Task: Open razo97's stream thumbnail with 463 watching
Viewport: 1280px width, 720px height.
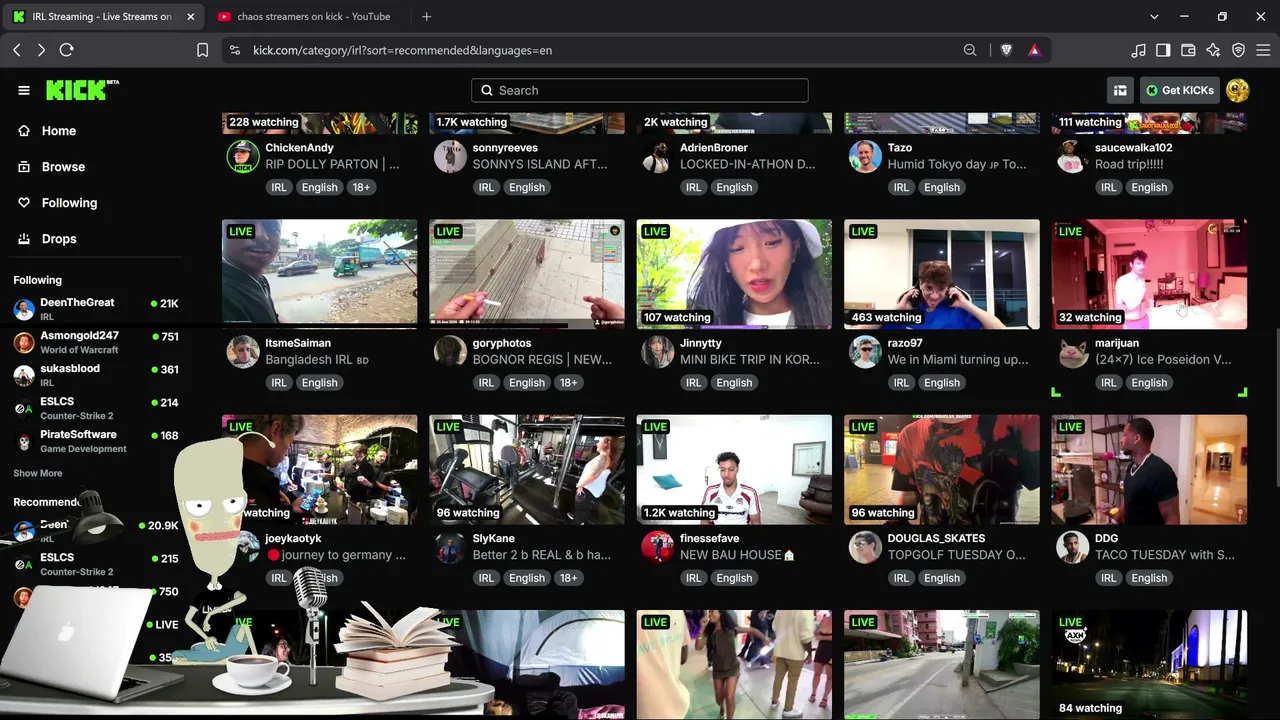Action: coord(942,274)
